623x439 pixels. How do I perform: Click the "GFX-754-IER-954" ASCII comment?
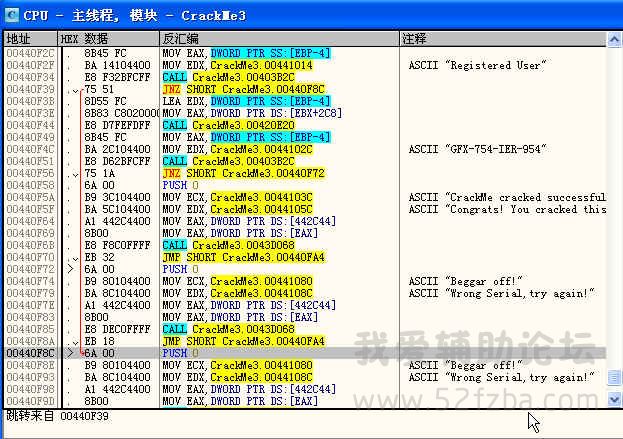pyautogui.click(x=480, y=149)
